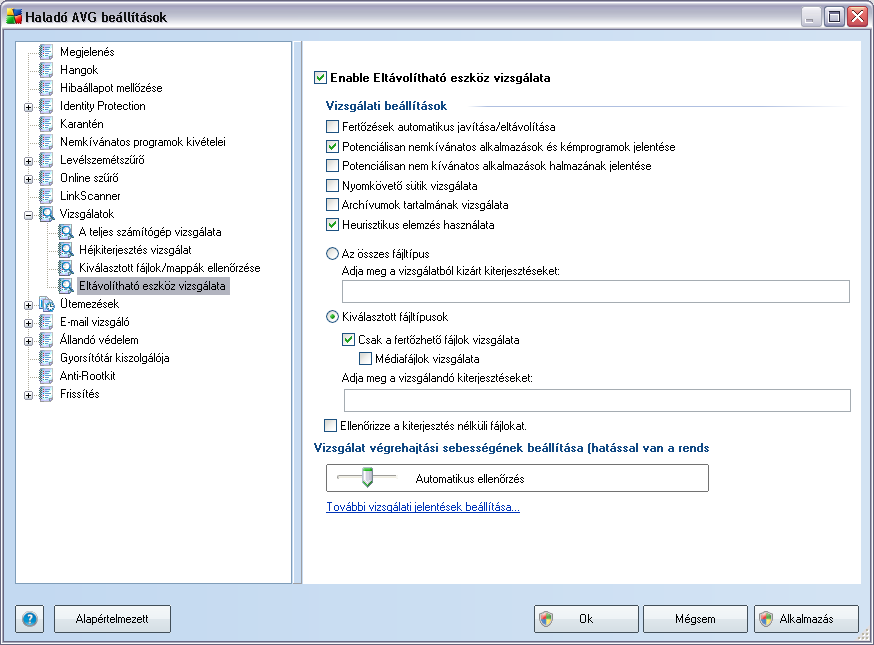Expand the E-mail vizsgáló node
The width and height of the screenshot is (874, 645).
point(28,323)
